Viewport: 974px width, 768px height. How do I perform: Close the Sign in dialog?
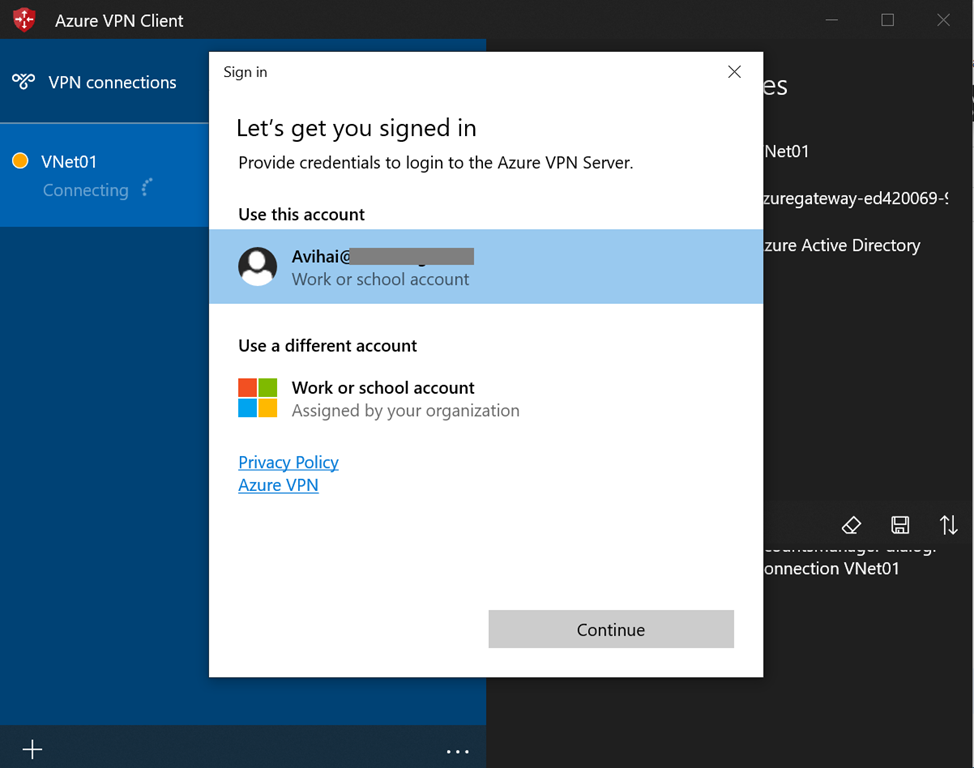tap(734, 72)
